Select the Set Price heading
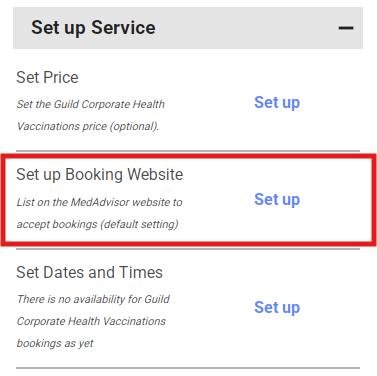Image resolution: width=377 pixels, height=376 pixels. click(47, 77)
